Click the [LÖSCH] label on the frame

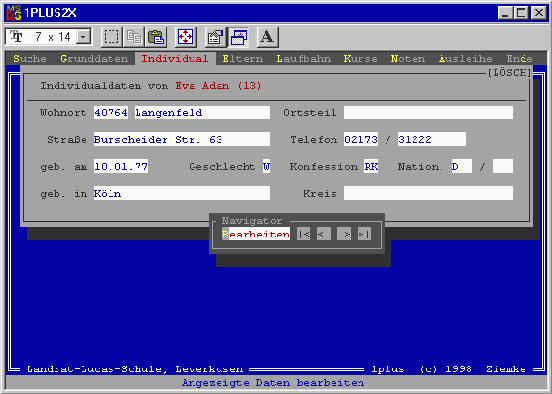(x=509, y=73)
